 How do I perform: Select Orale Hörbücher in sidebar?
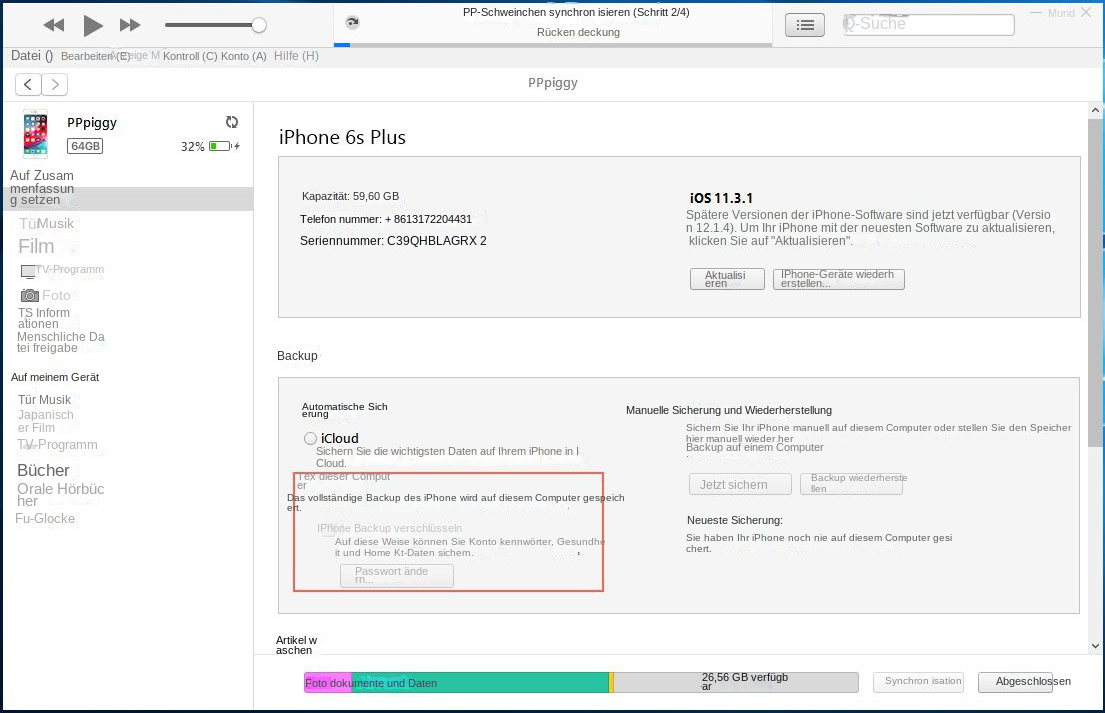point(61,495)
